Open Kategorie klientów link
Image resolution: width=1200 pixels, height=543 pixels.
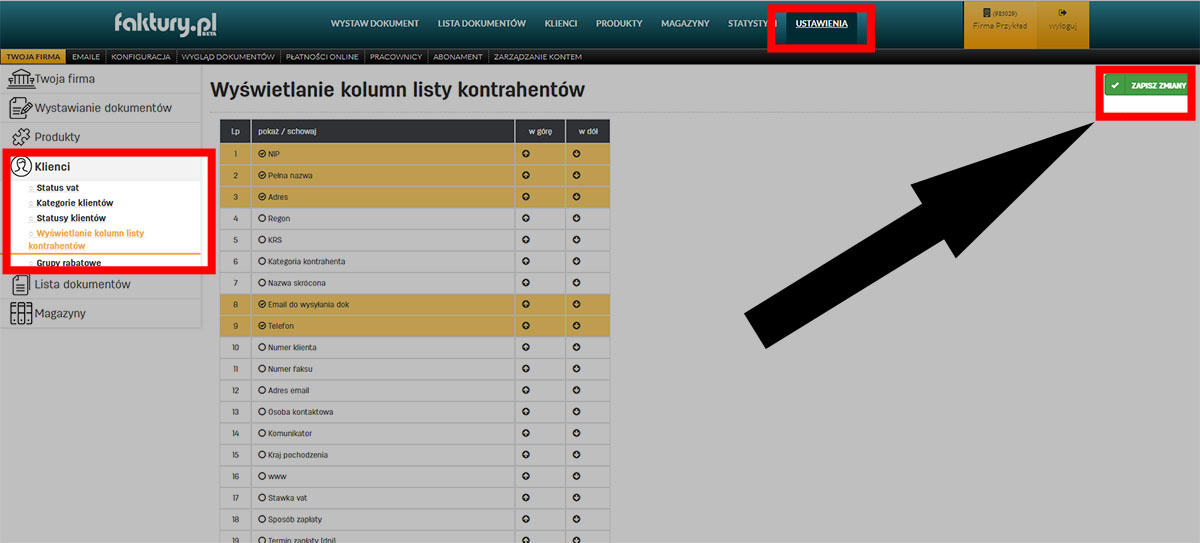click(75, 202)
